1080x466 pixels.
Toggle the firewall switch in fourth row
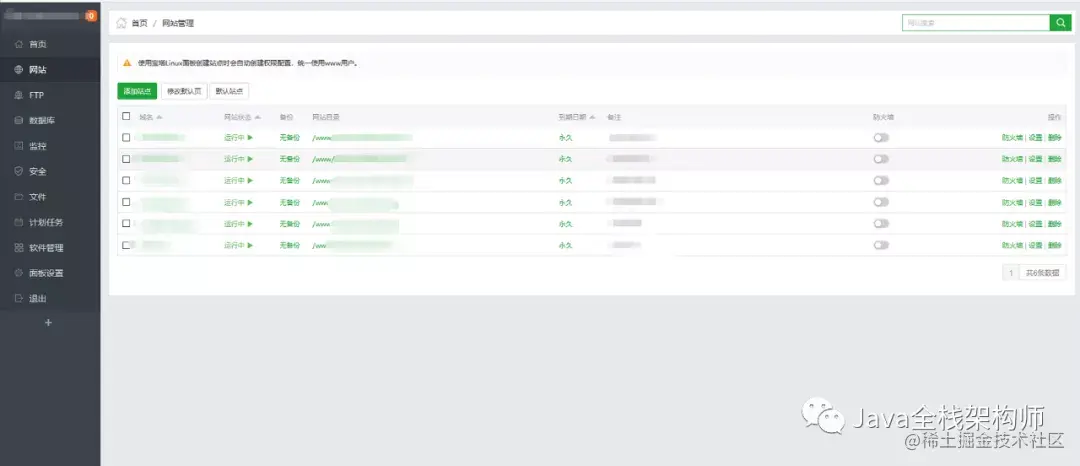pos(881,202)
